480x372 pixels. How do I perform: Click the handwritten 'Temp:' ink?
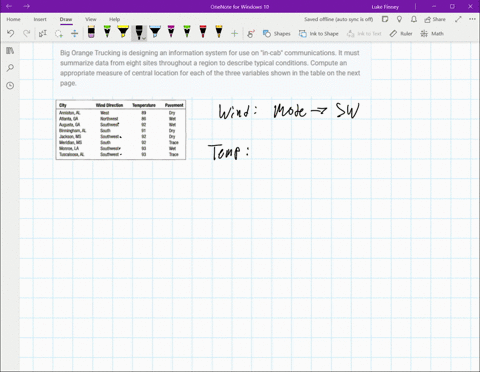228,152
